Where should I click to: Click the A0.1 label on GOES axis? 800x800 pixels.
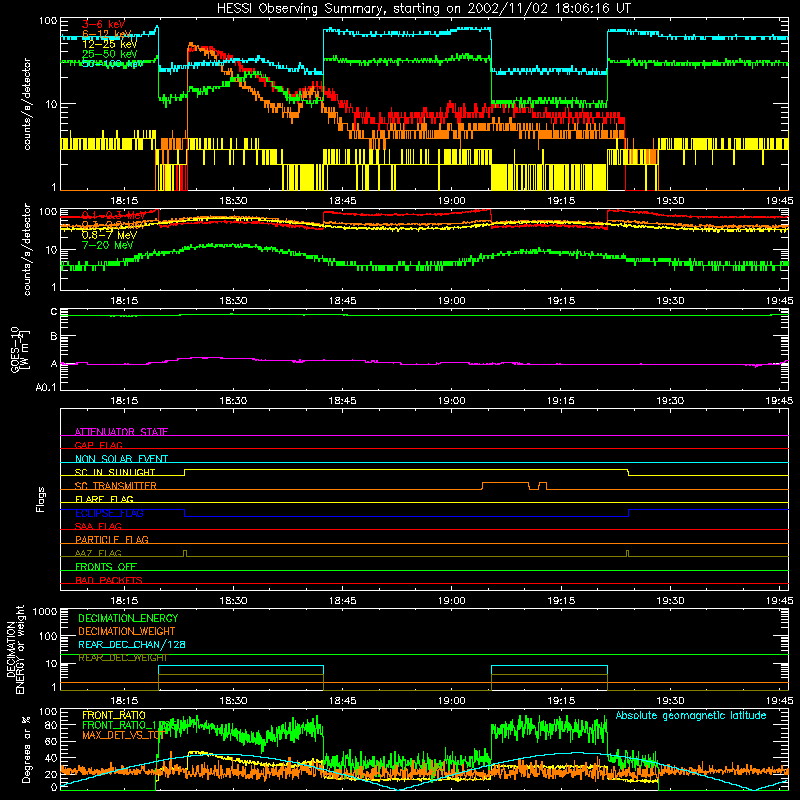45,388
